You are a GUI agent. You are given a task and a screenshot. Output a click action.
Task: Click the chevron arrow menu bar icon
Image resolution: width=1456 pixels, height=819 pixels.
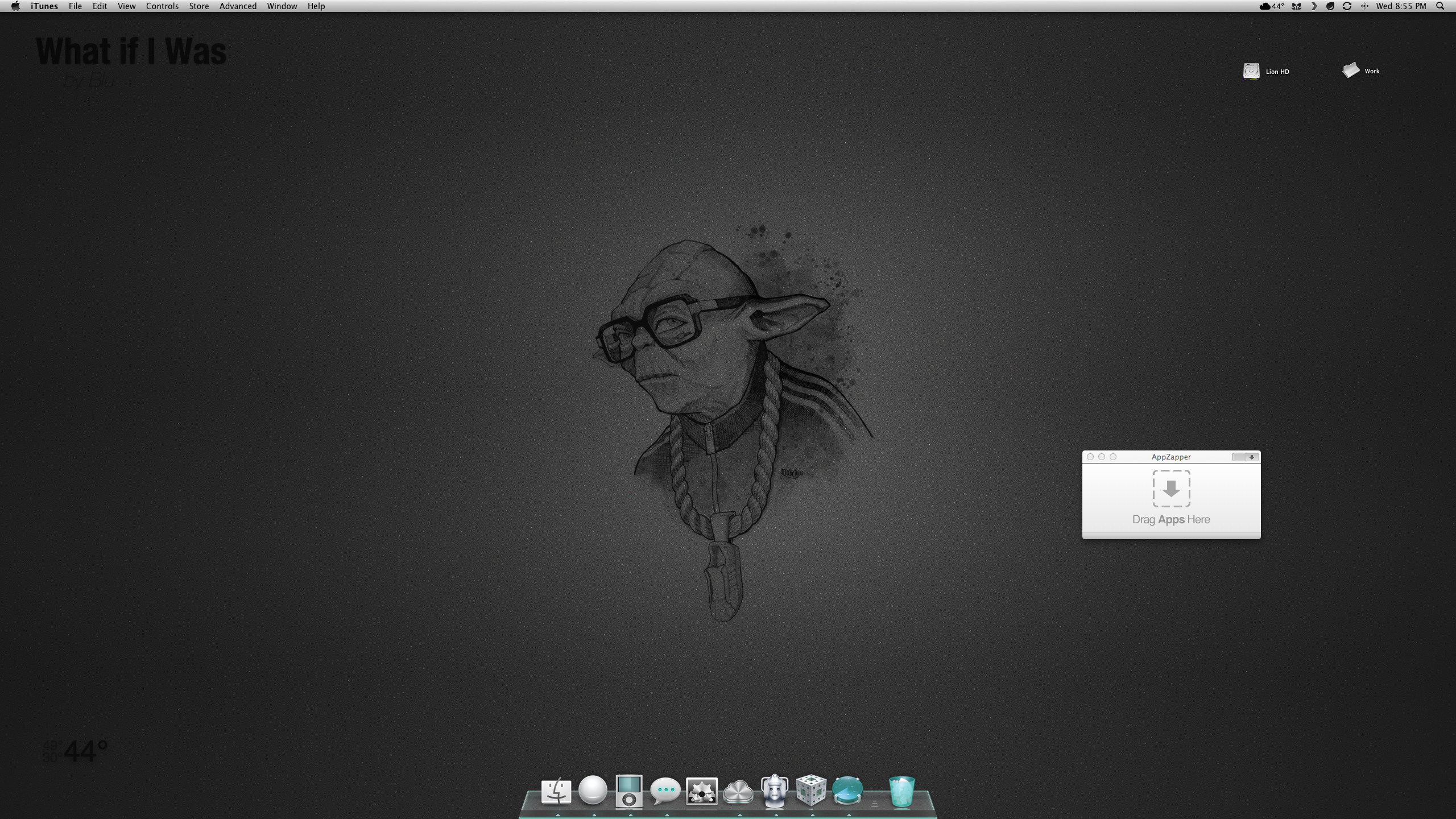click(x=1314, y=6)
